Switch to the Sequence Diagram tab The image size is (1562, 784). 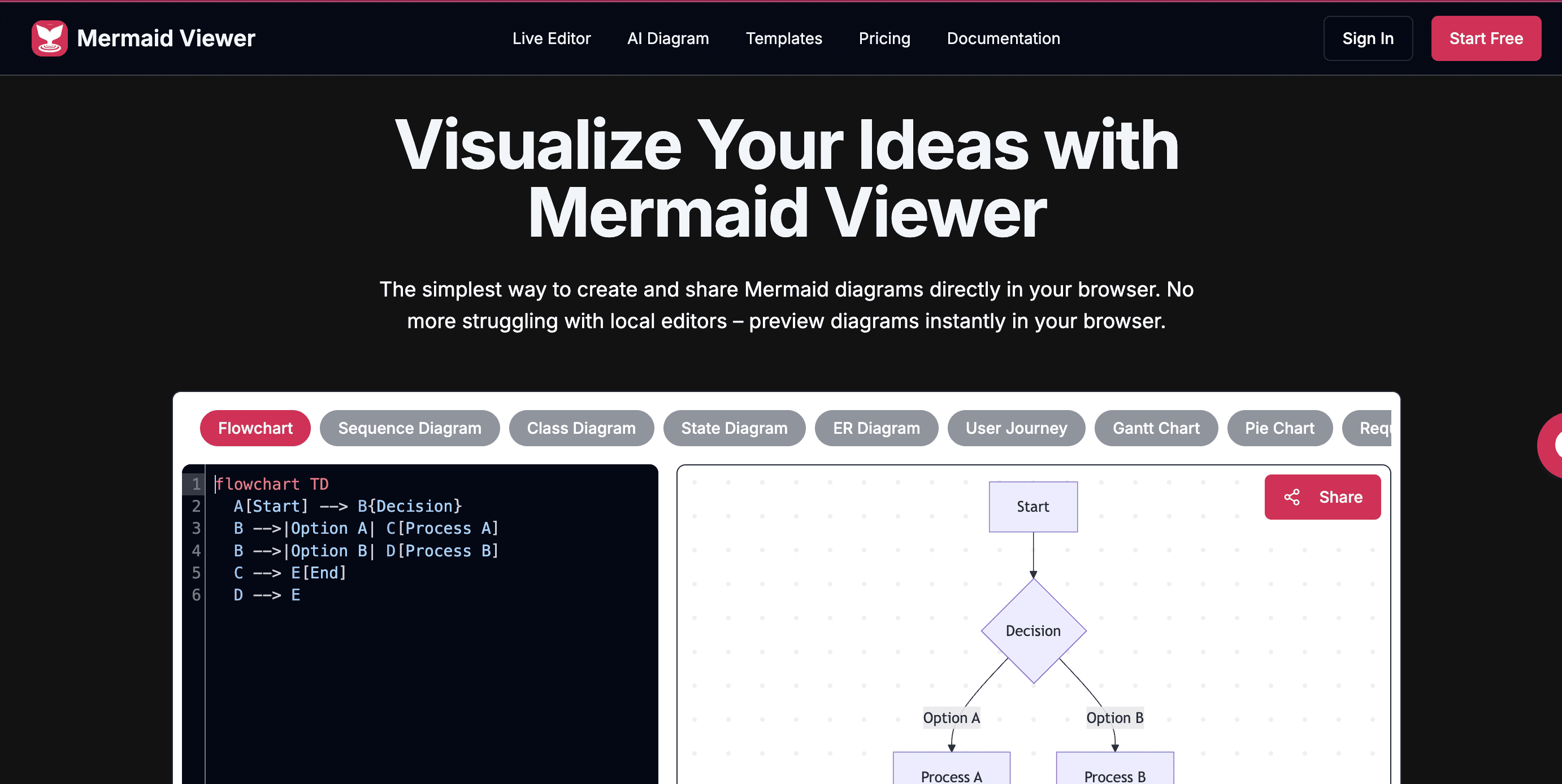[409, 428]
